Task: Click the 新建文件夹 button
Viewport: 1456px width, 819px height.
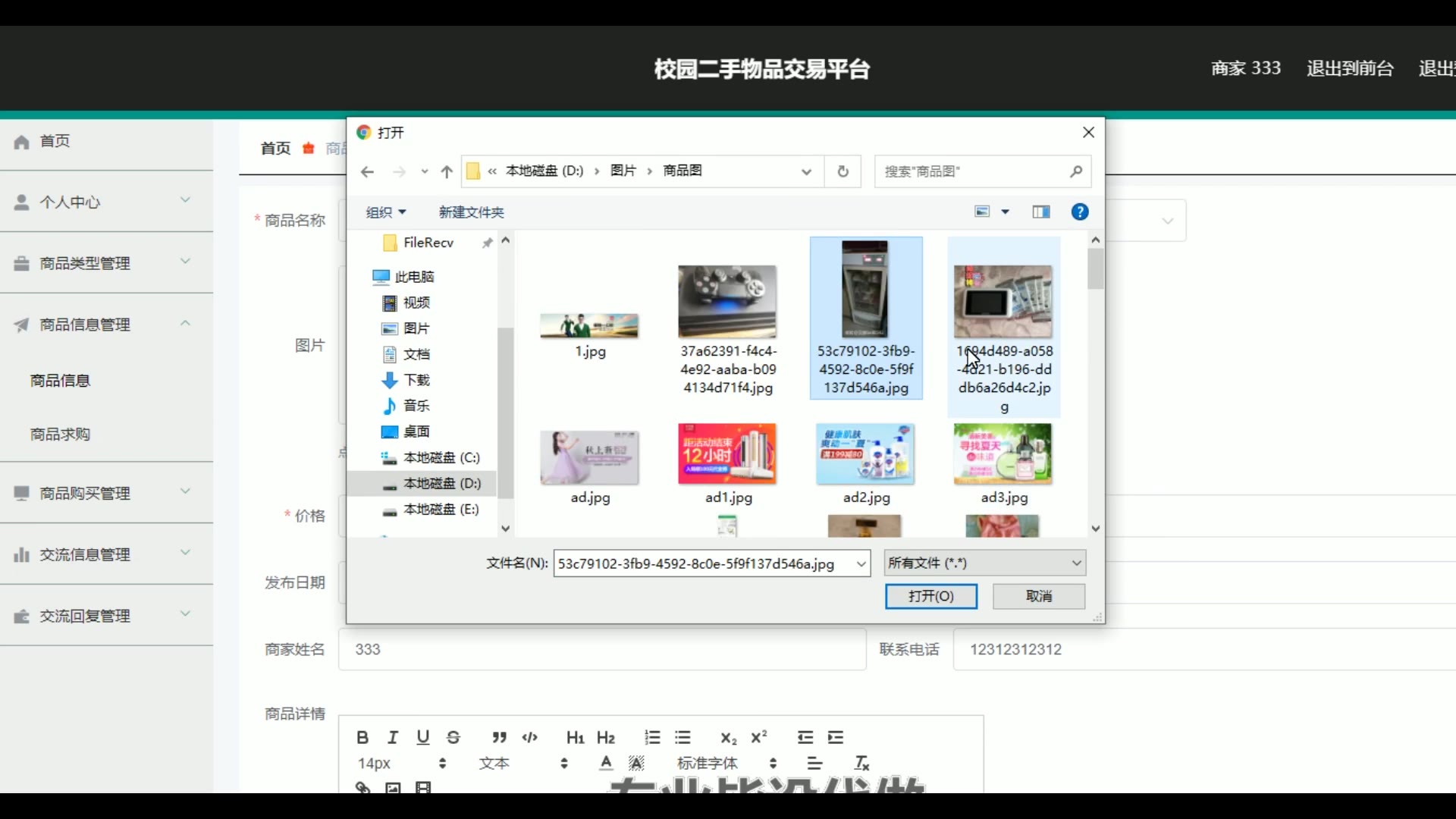Action: click(472, 212)
